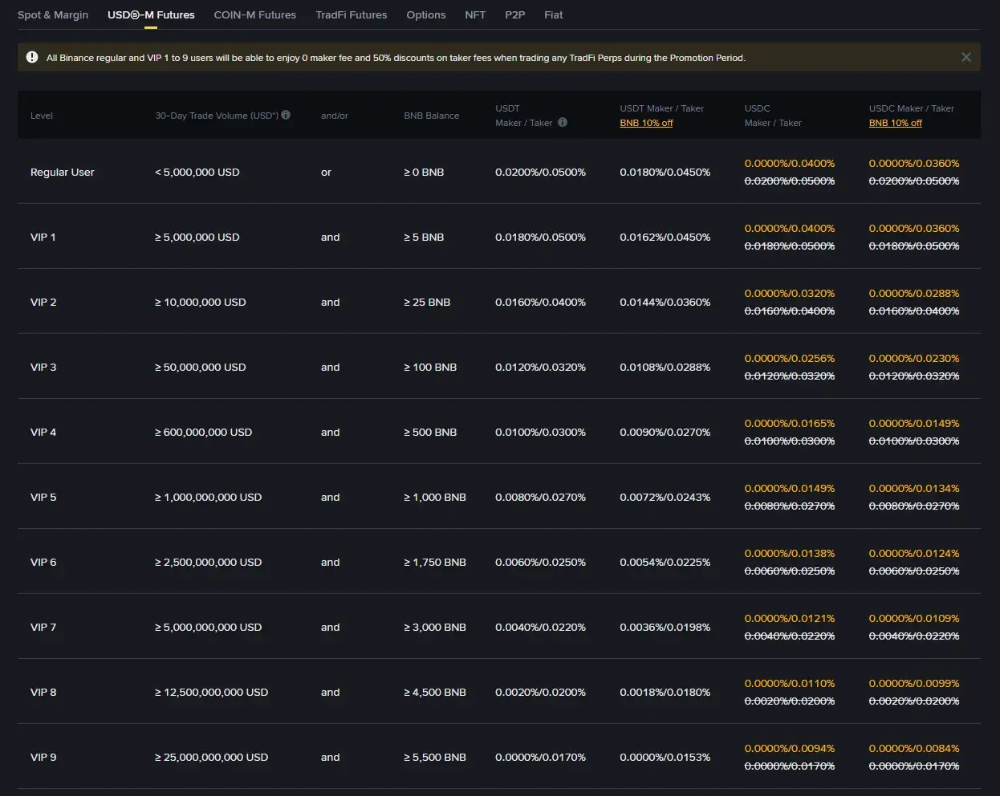Click USDT fee 0.0080%/0.0270%
Image resolution: width=1000 pixels, height=796 pixels.
540,498
